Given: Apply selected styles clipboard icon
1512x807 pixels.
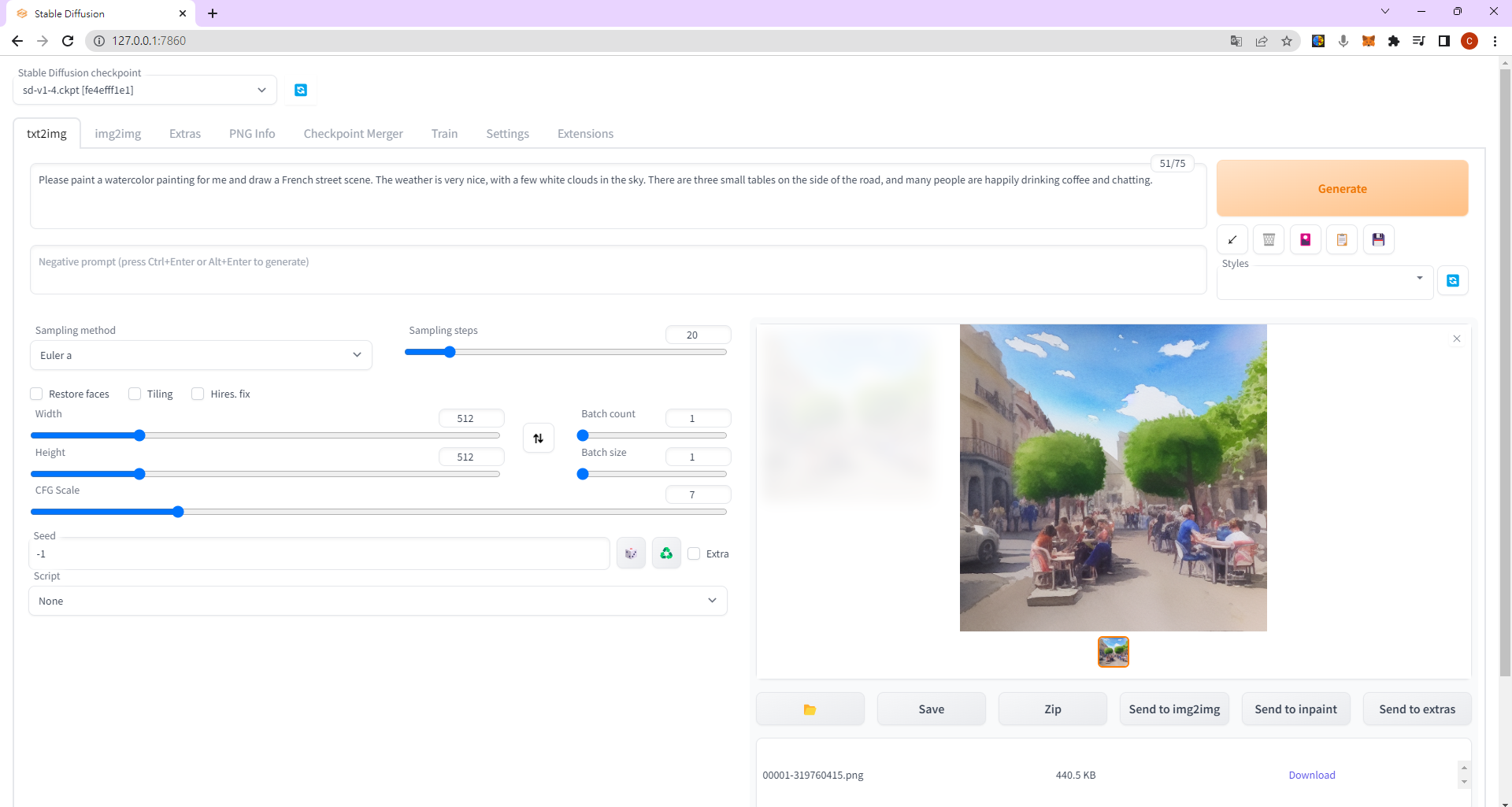Looking at the screenshot, I should 1342,239.
